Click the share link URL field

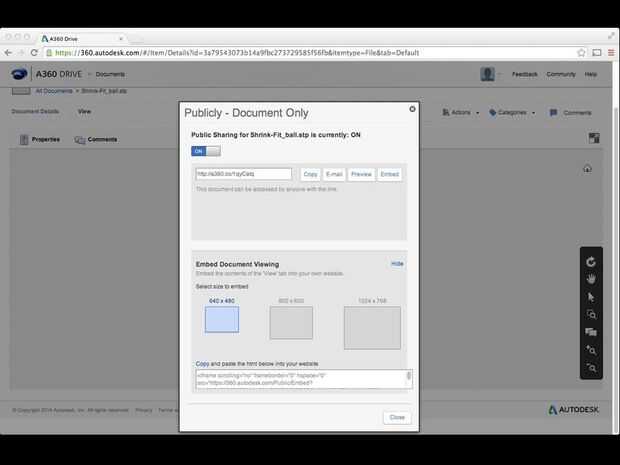pyautogui.click(x=244, y=174)
